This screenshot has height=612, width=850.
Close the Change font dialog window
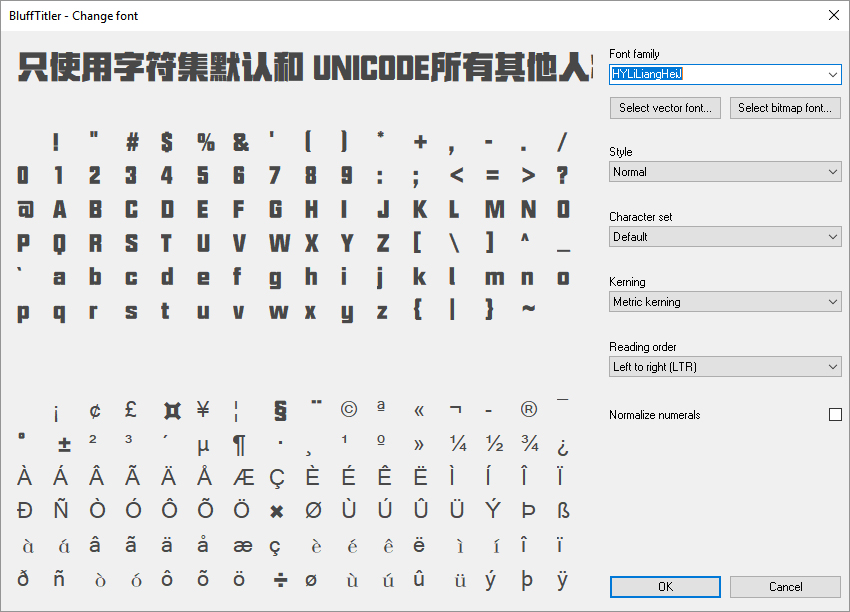pos(834,15)
